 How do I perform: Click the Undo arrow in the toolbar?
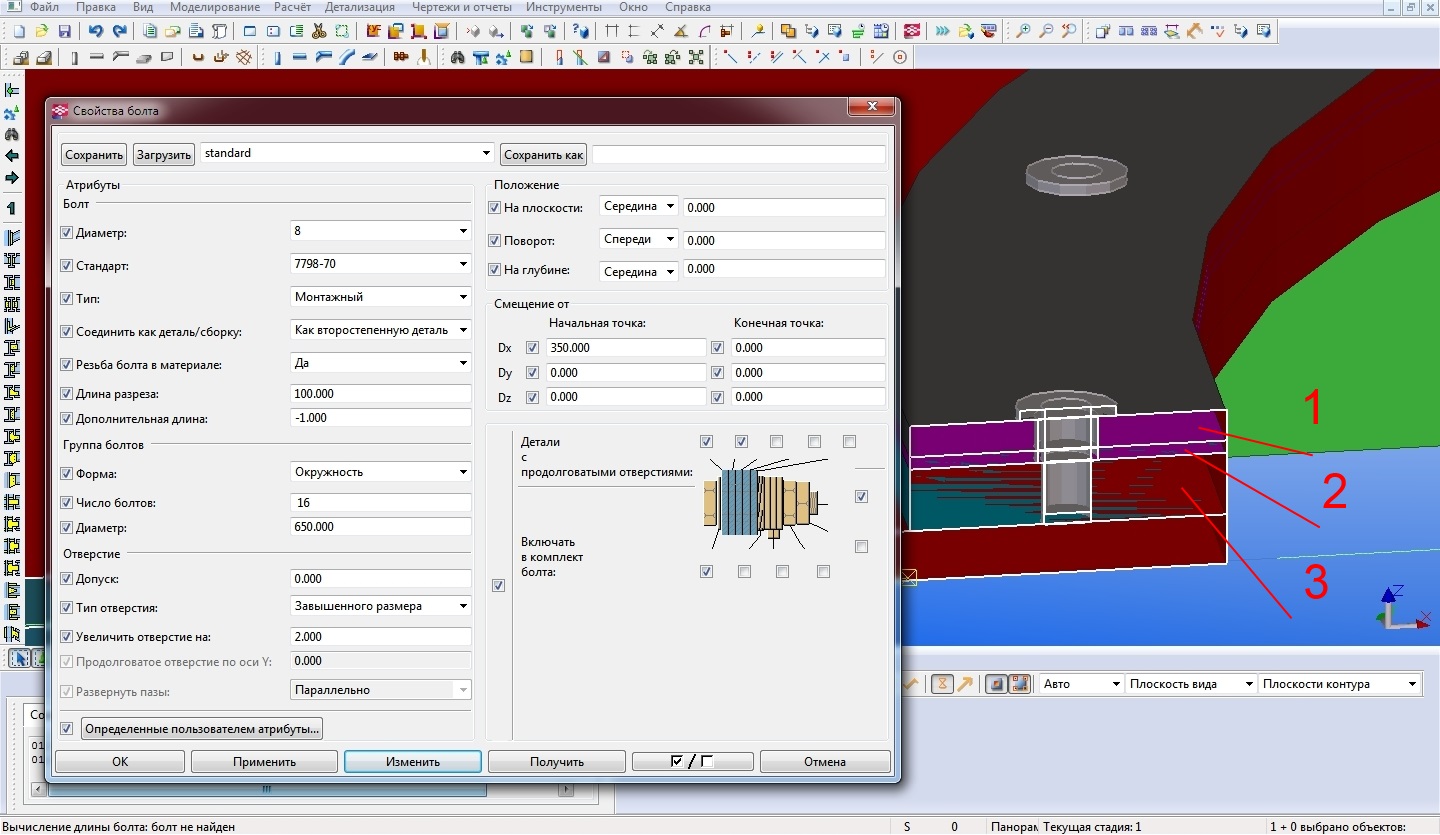97,31
